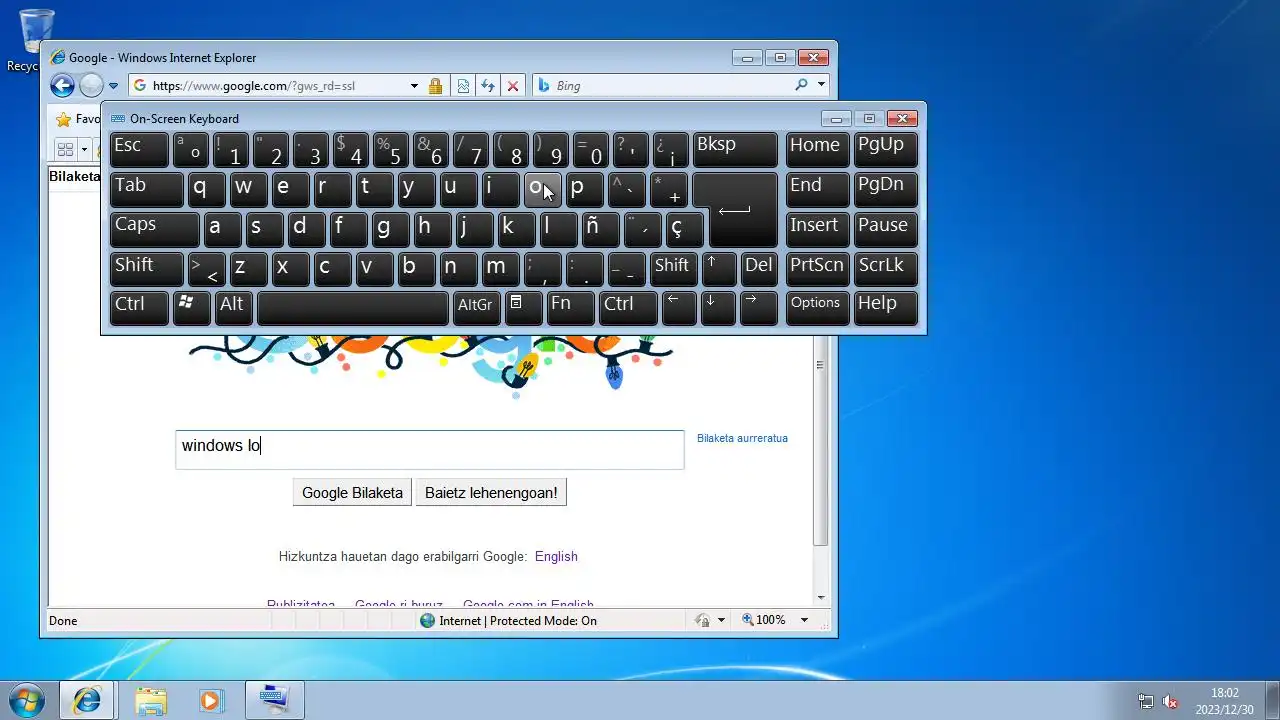This screenshot has width=1280, height=720.
Task: Click the refresh icon in address bar
Action: (488, 86)
